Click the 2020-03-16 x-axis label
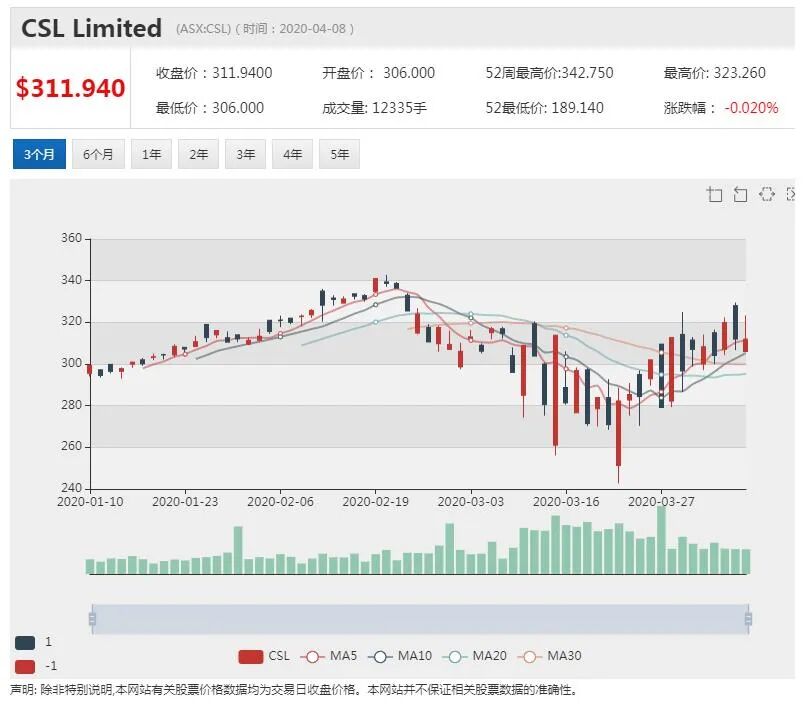Screen dimensions: 812x711 pos(566,502)
